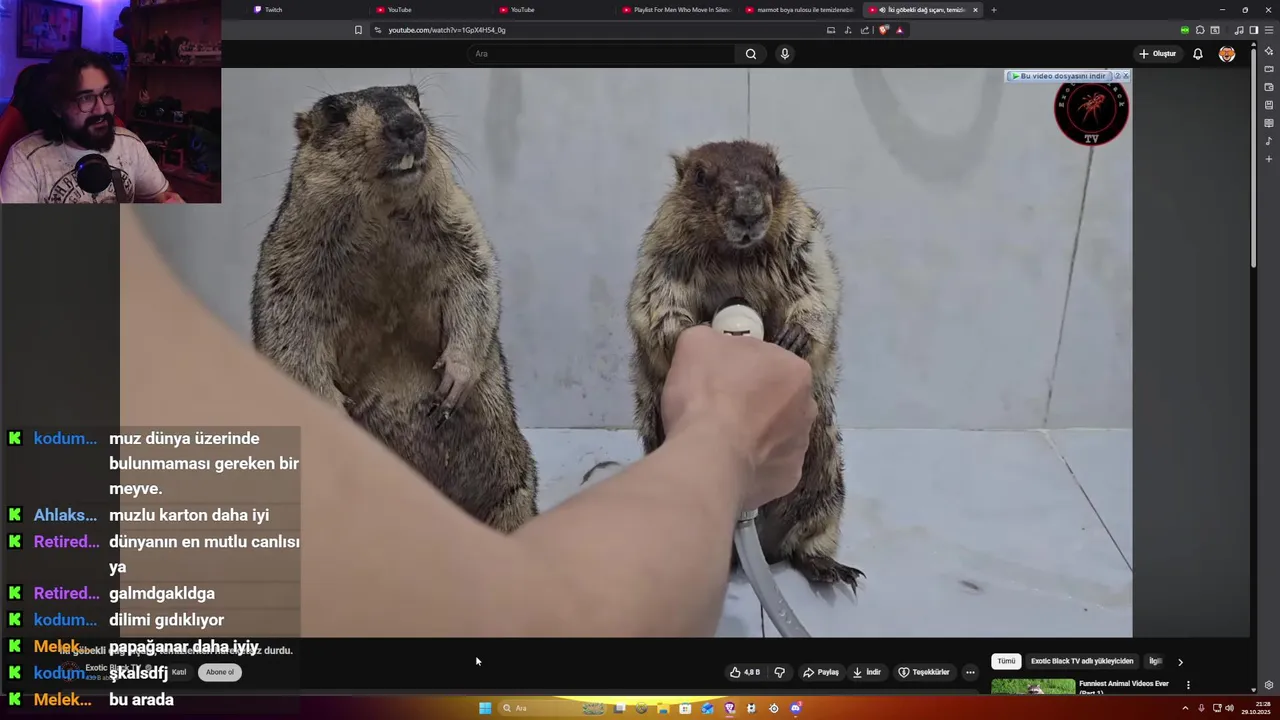Open a new browser tab with plus
Screen dimensions: 1280x720
click(993, 10)
